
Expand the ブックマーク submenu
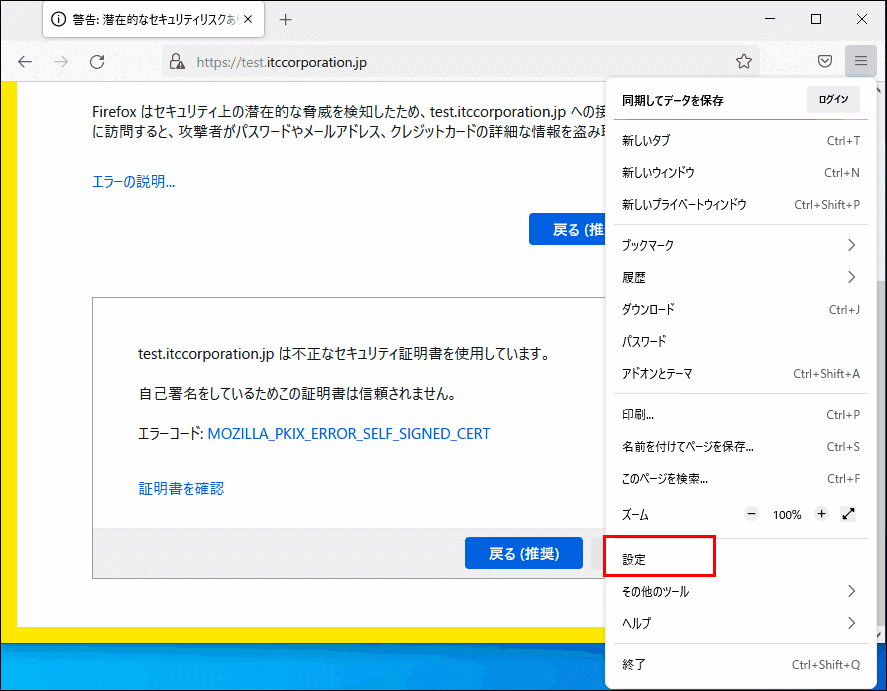point(740,245)
